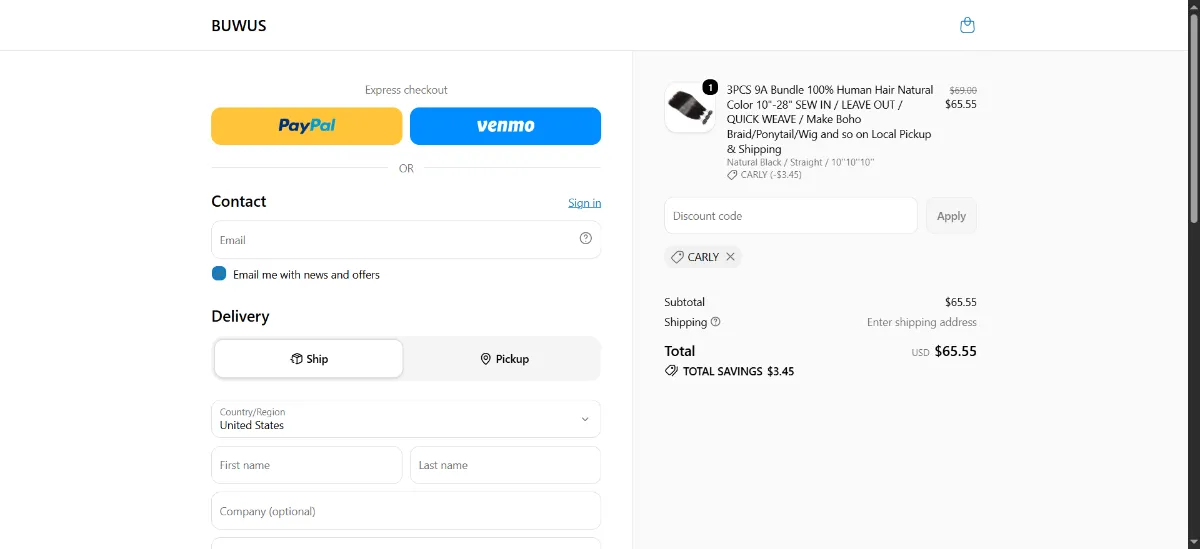Click the shipping info question mark icon
The width and height of the screenshot is (1200, 549).
tap(715, 322)
